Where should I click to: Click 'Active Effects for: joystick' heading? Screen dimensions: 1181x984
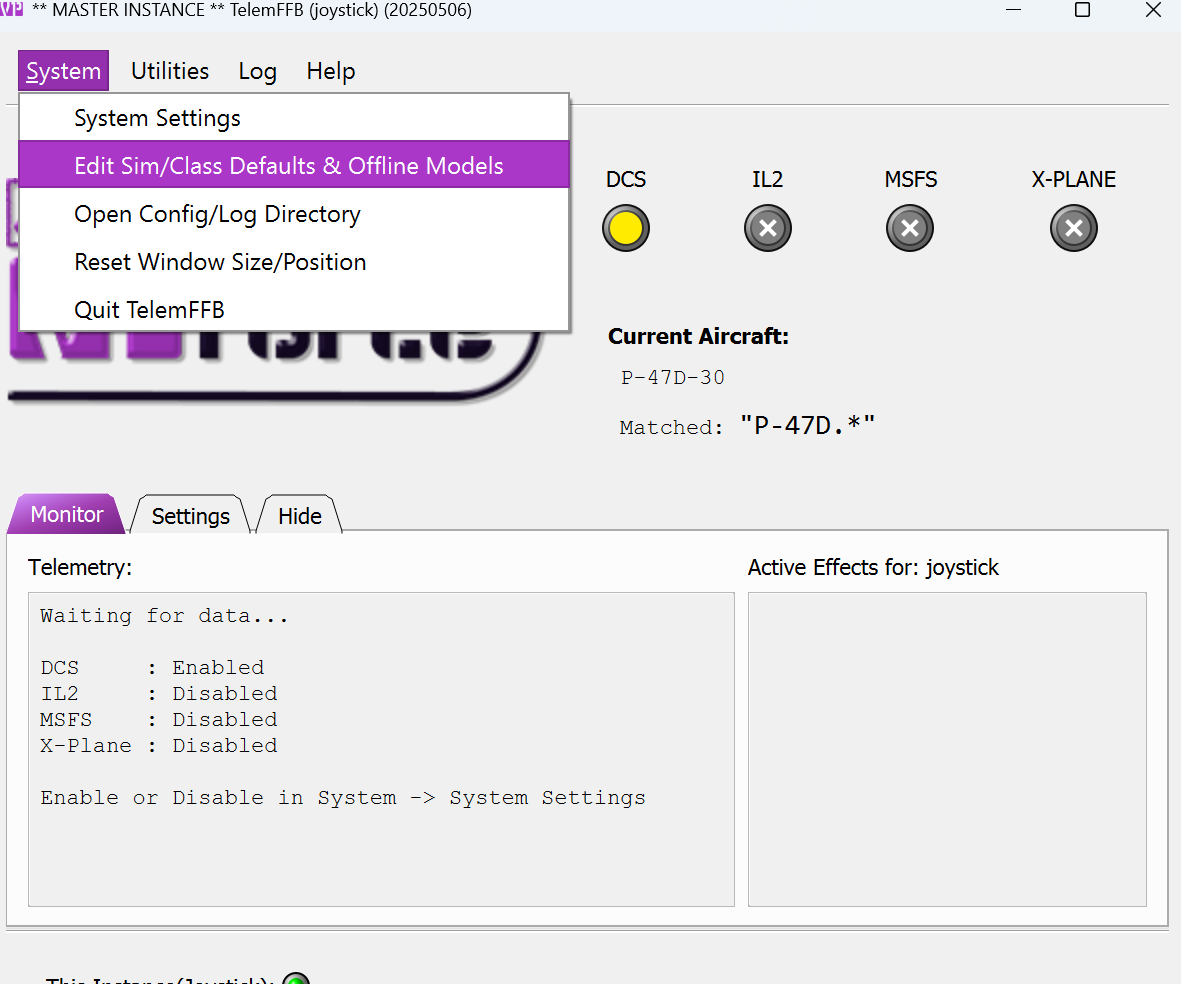(x=873, y=567)
